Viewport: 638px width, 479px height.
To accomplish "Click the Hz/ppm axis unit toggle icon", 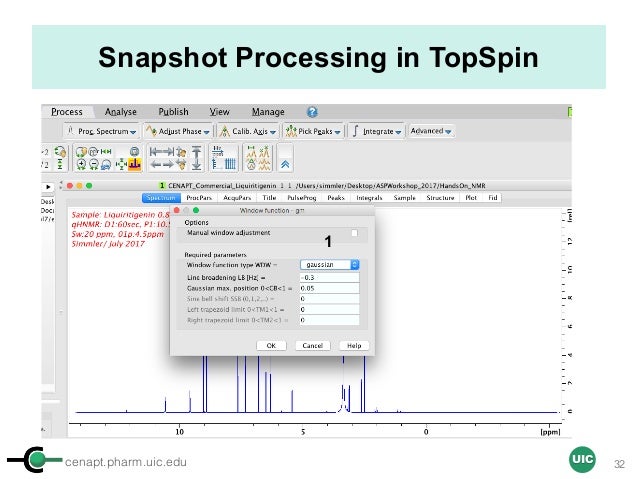I will 218,151.
